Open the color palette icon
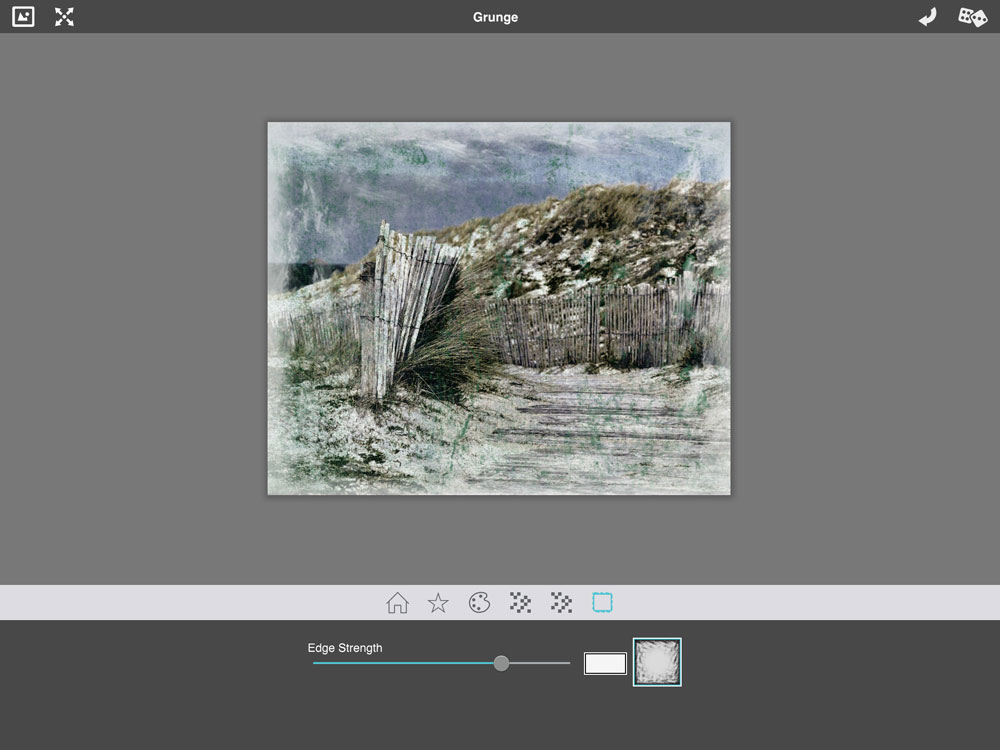 pos(479,603)
